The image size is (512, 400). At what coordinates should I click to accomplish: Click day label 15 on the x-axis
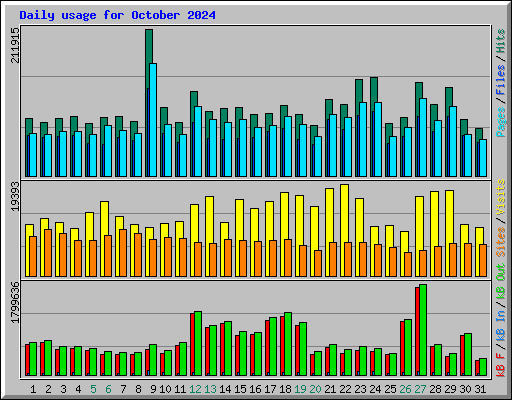click(x=240, y=389)
